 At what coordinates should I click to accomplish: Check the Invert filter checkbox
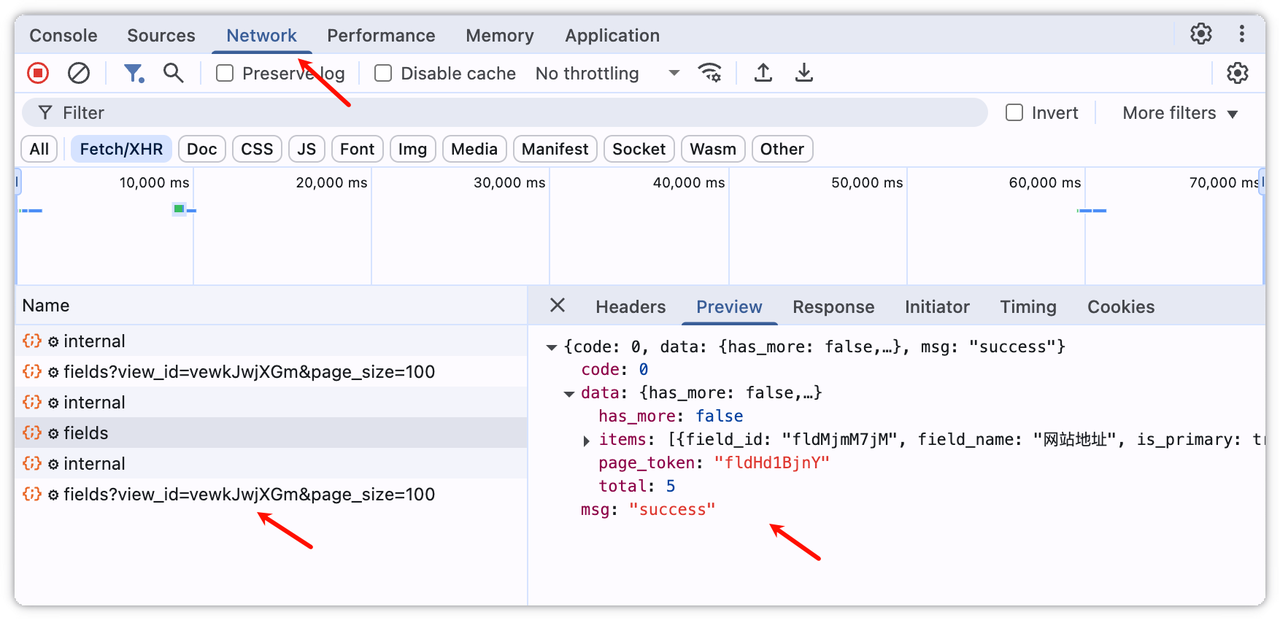(x=1014, y=113)
